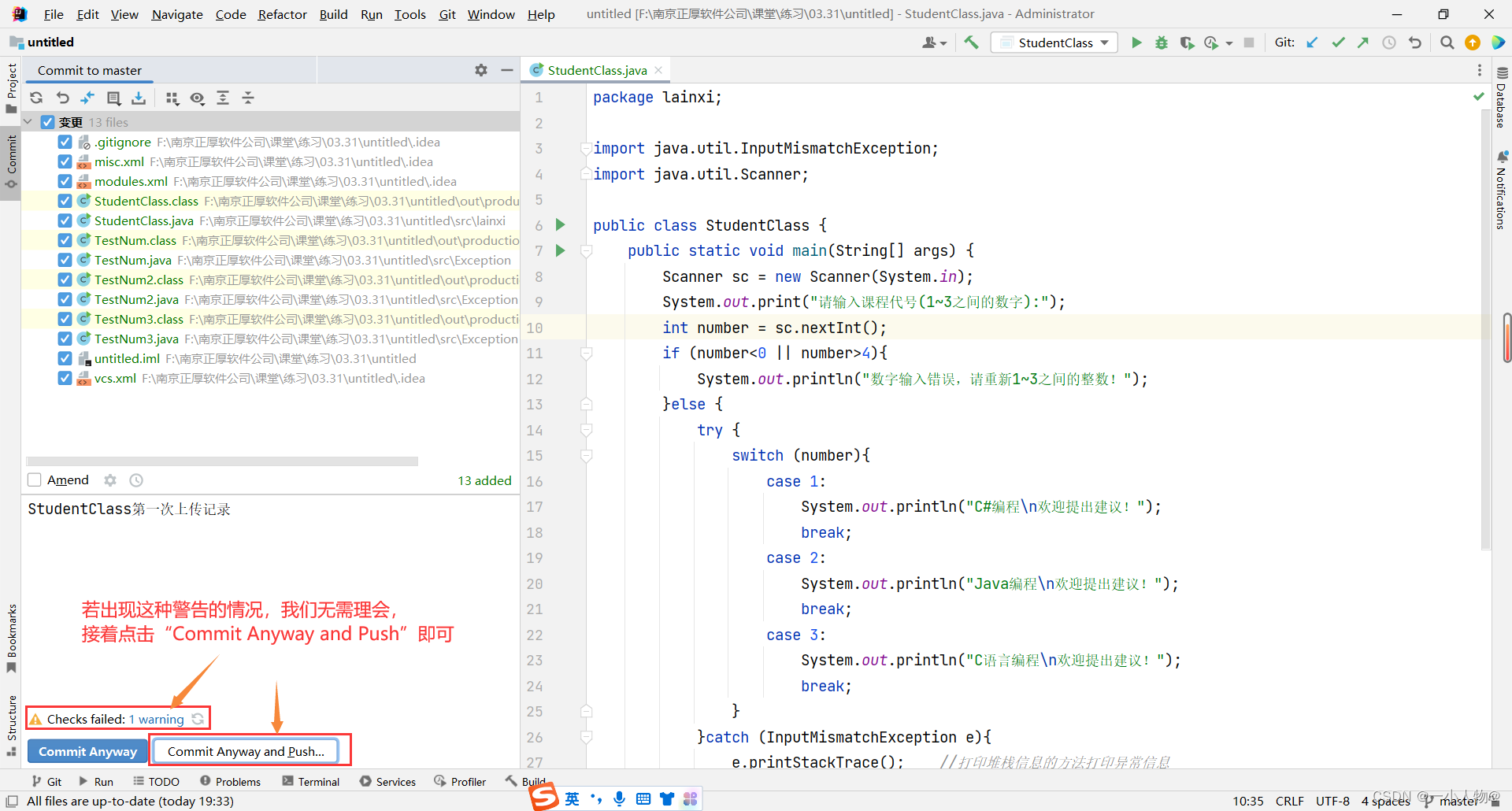The height and width of the screenshot is (811, 1512).
Task: Open Git Show History clock icon
Action: (x=1389, y=43)
